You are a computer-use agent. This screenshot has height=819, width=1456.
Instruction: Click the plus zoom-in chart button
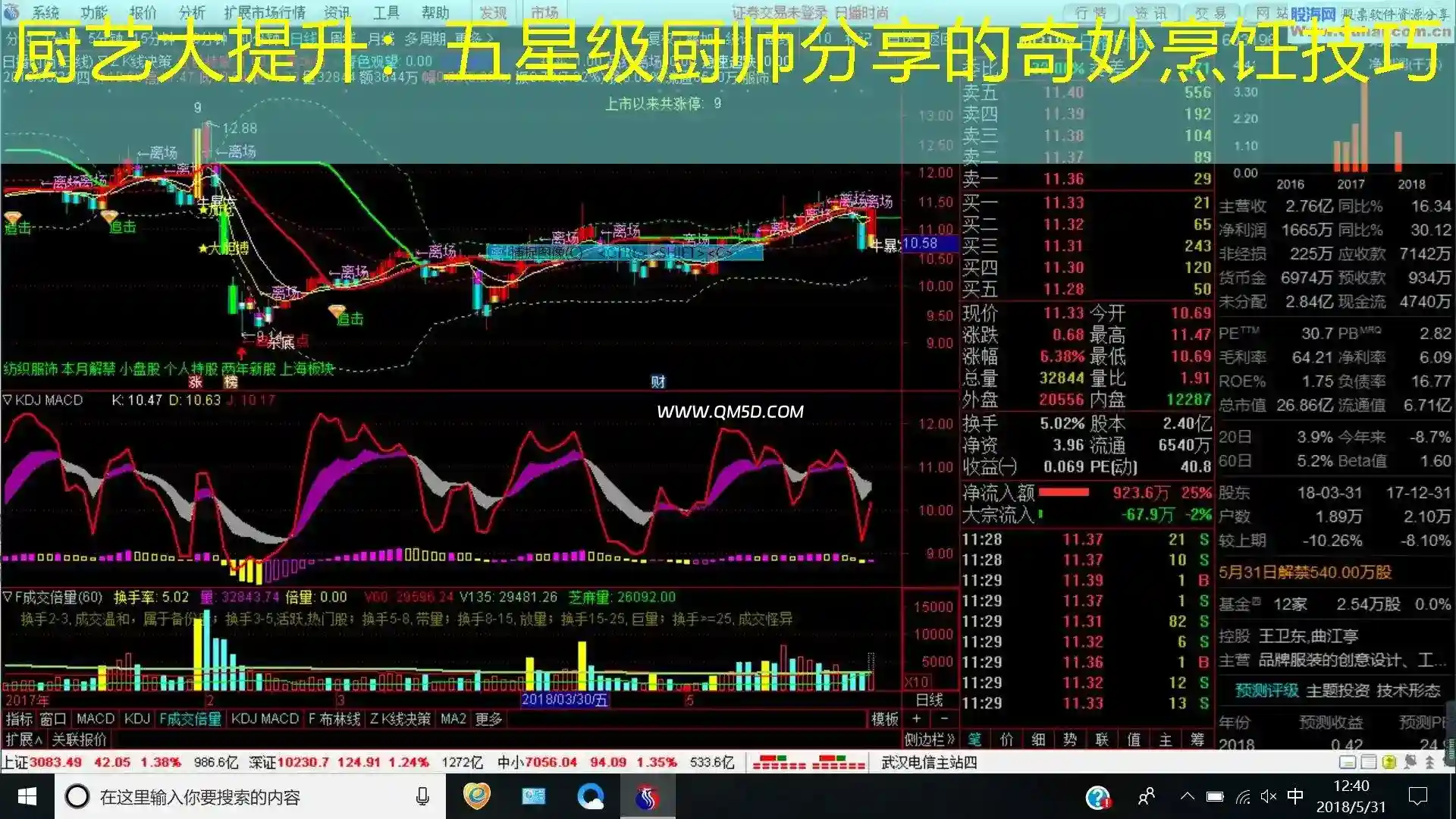coord(917,719)
